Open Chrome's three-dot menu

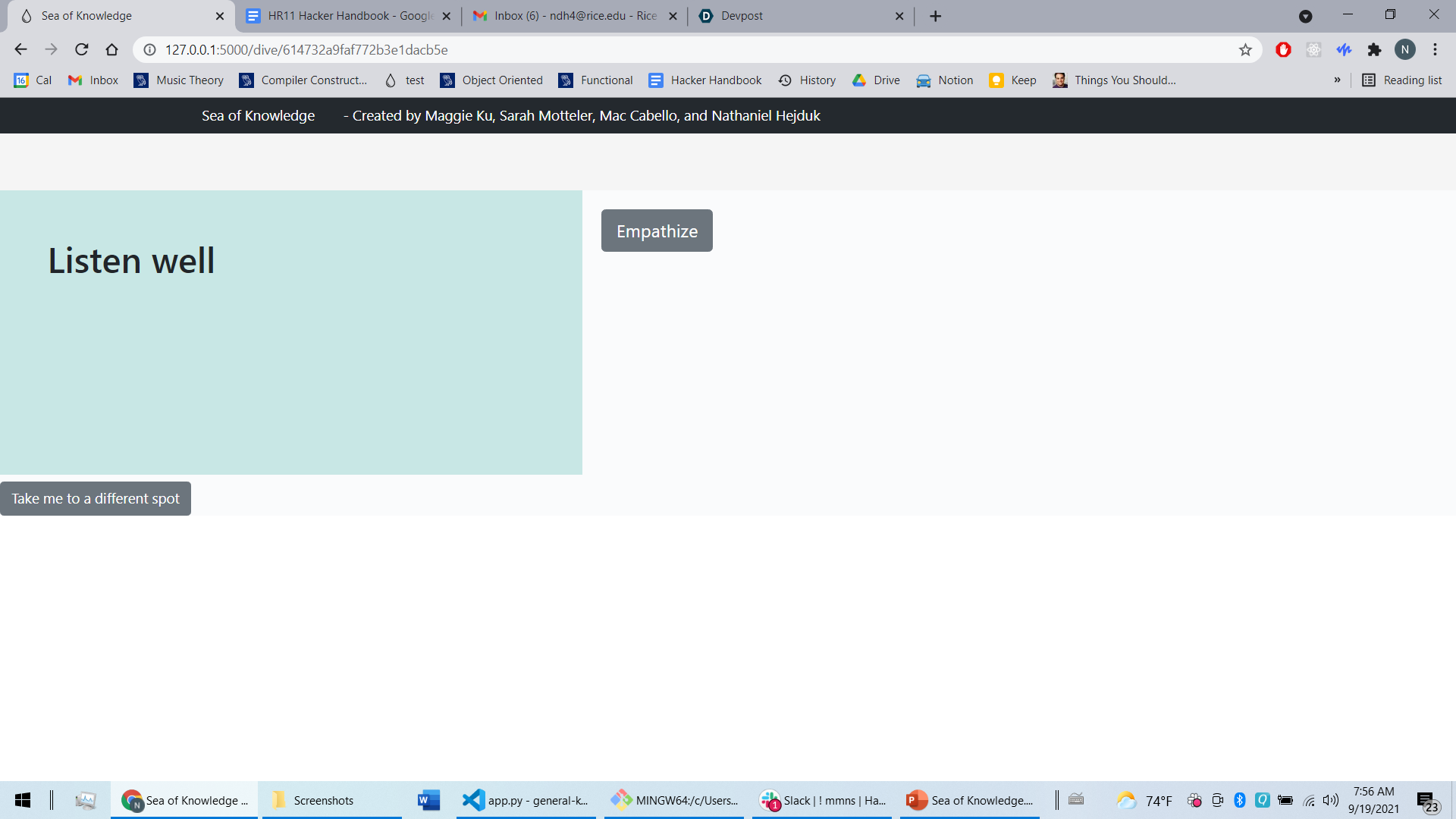point(1435,50)
